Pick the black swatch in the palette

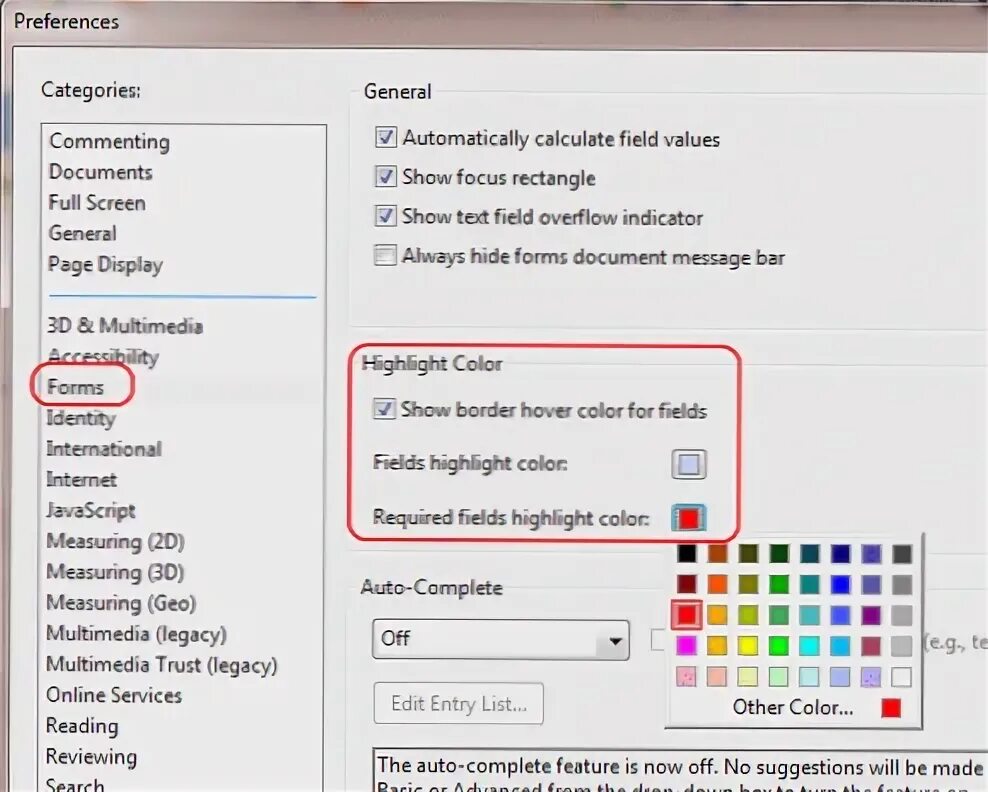pyautogui.click(x=687, y=553)
